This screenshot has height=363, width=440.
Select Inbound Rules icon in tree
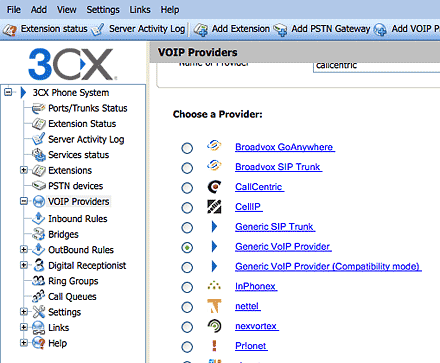pyautogui.click(x=38, y=219)
